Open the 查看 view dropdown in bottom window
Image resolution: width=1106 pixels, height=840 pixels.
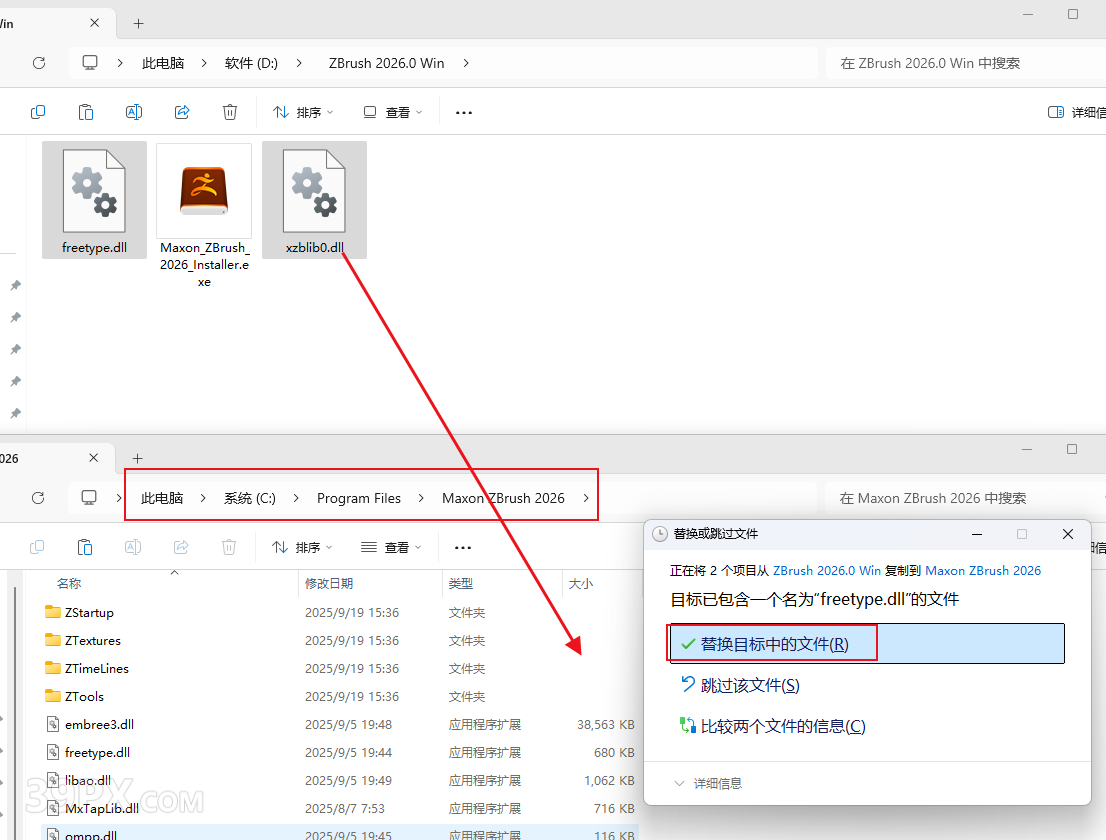391,548
